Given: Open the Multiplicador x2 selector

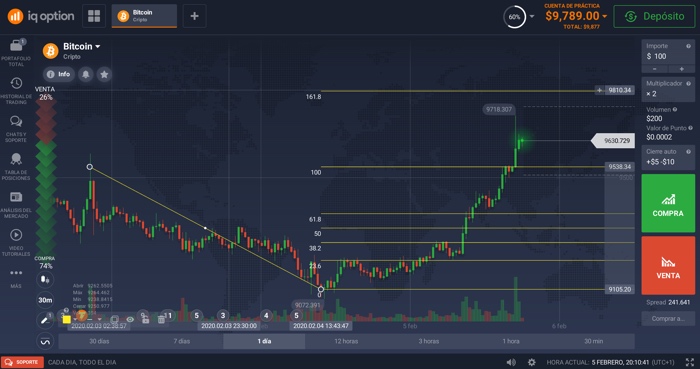Looking at the screenshot, I should click(668, 89).
